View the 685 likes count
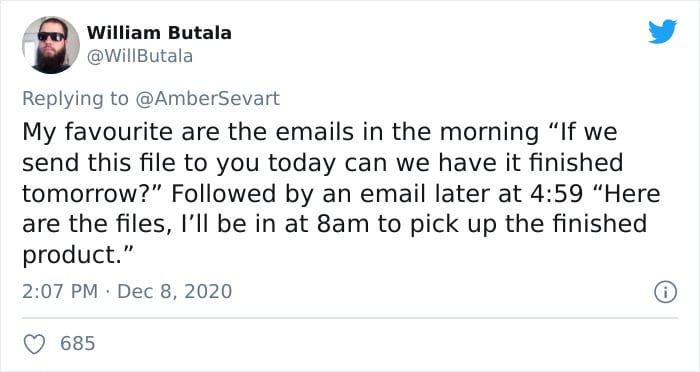The width and height of the screenshot is (700, 372). [x=78, y=343]
